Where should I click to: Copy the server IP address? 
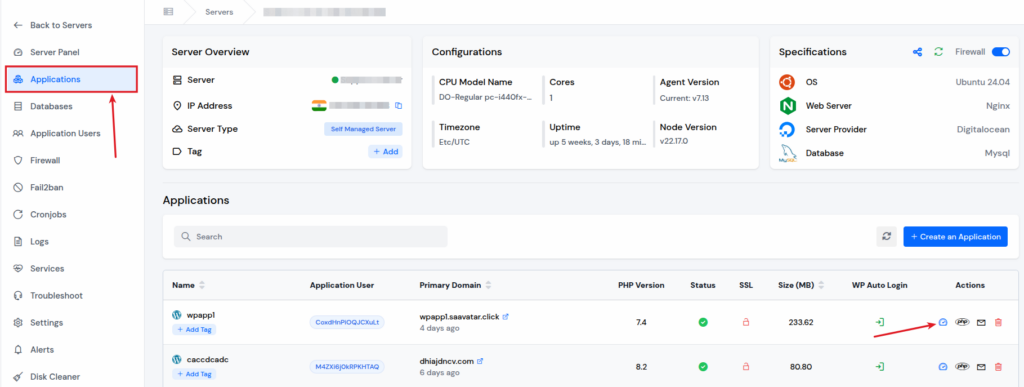[398, 106]
